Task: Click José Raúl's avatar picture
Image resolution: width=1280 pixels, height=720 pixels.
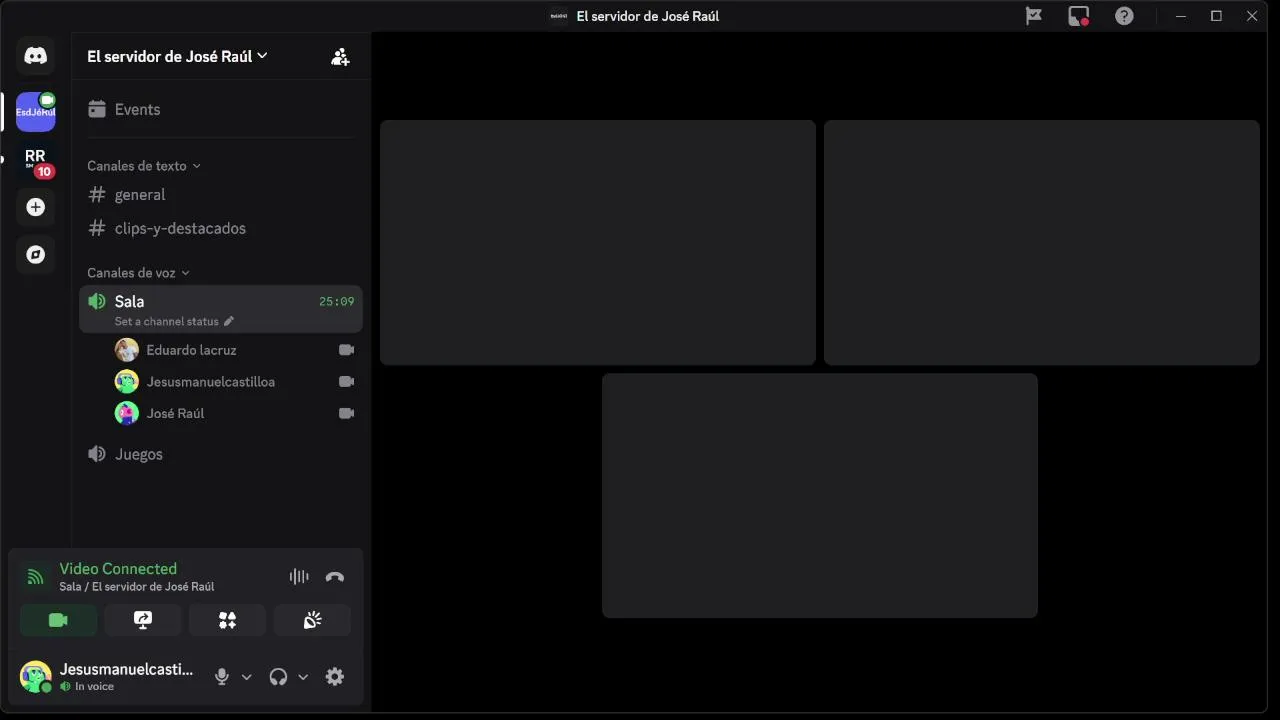Action: coord(126,413)
